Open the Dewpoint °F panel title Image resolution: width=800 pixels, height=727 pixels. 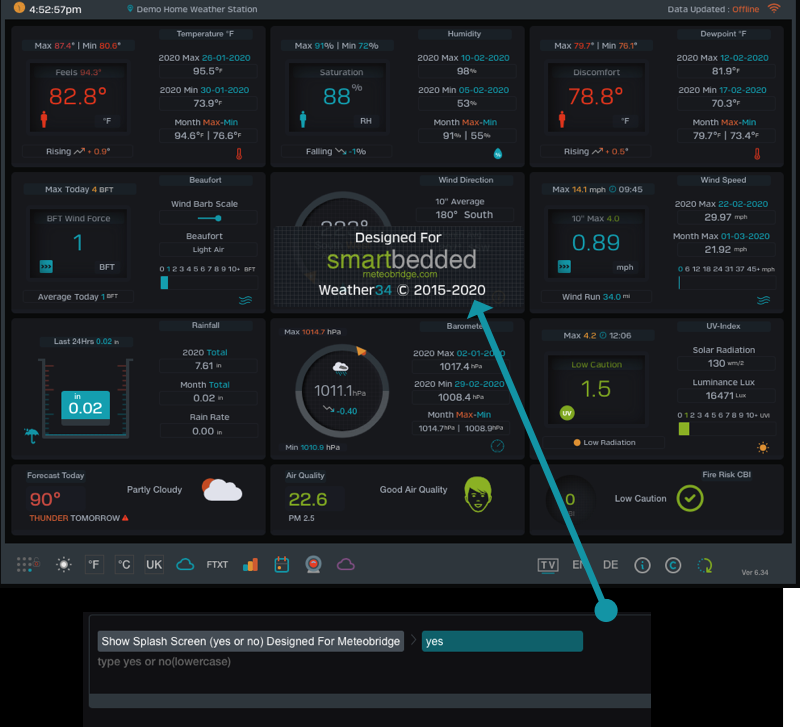coord(723,34)
